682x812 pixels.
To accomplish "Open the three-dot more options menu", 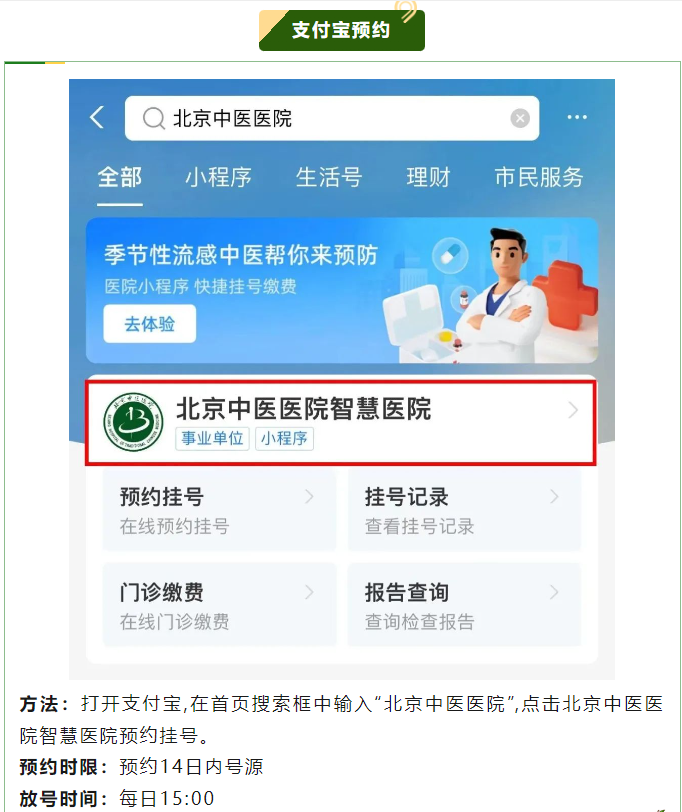I will click(577, 118).
